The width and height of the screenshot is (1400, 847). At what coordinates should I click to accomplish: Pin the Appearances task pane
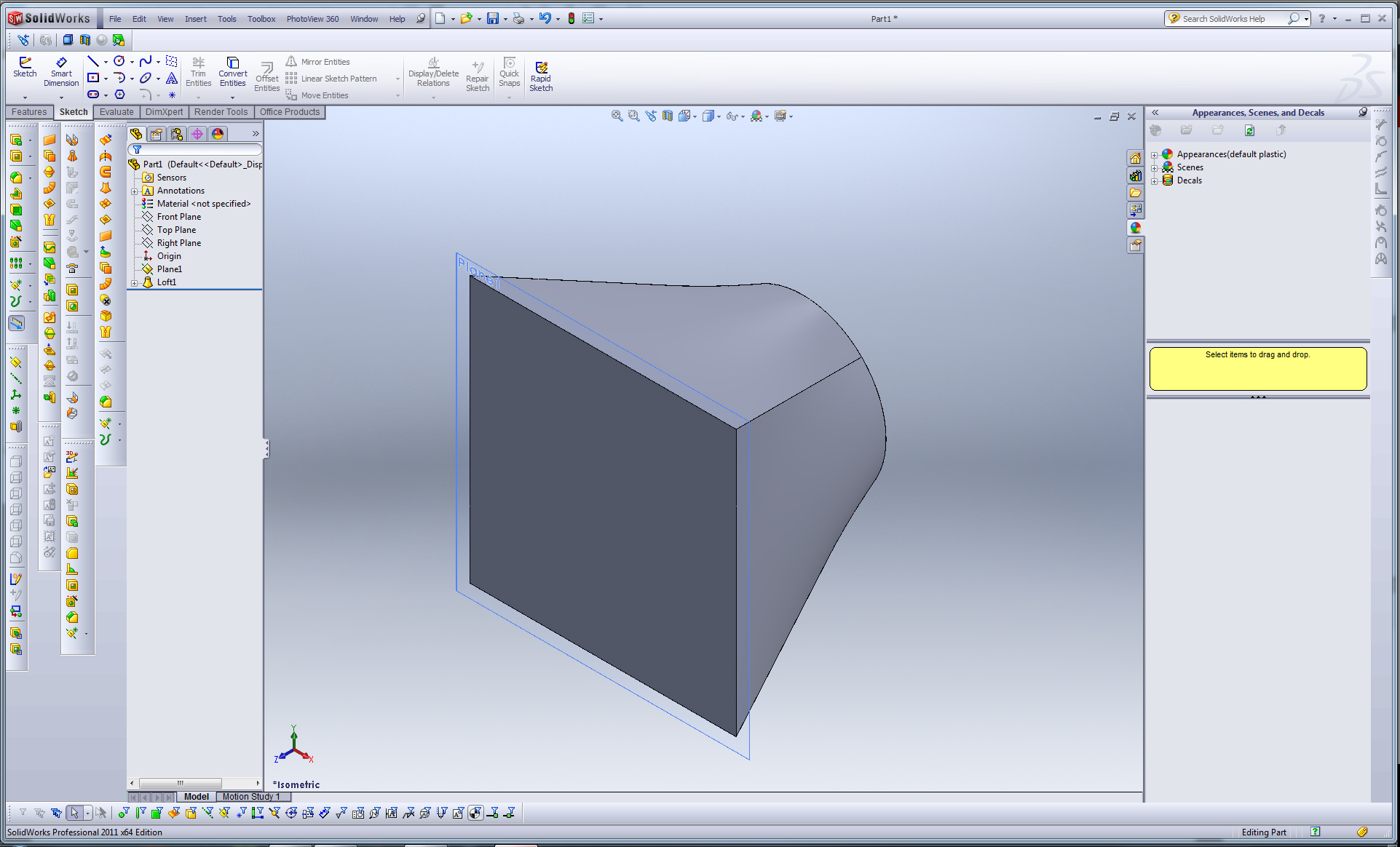1363,112
